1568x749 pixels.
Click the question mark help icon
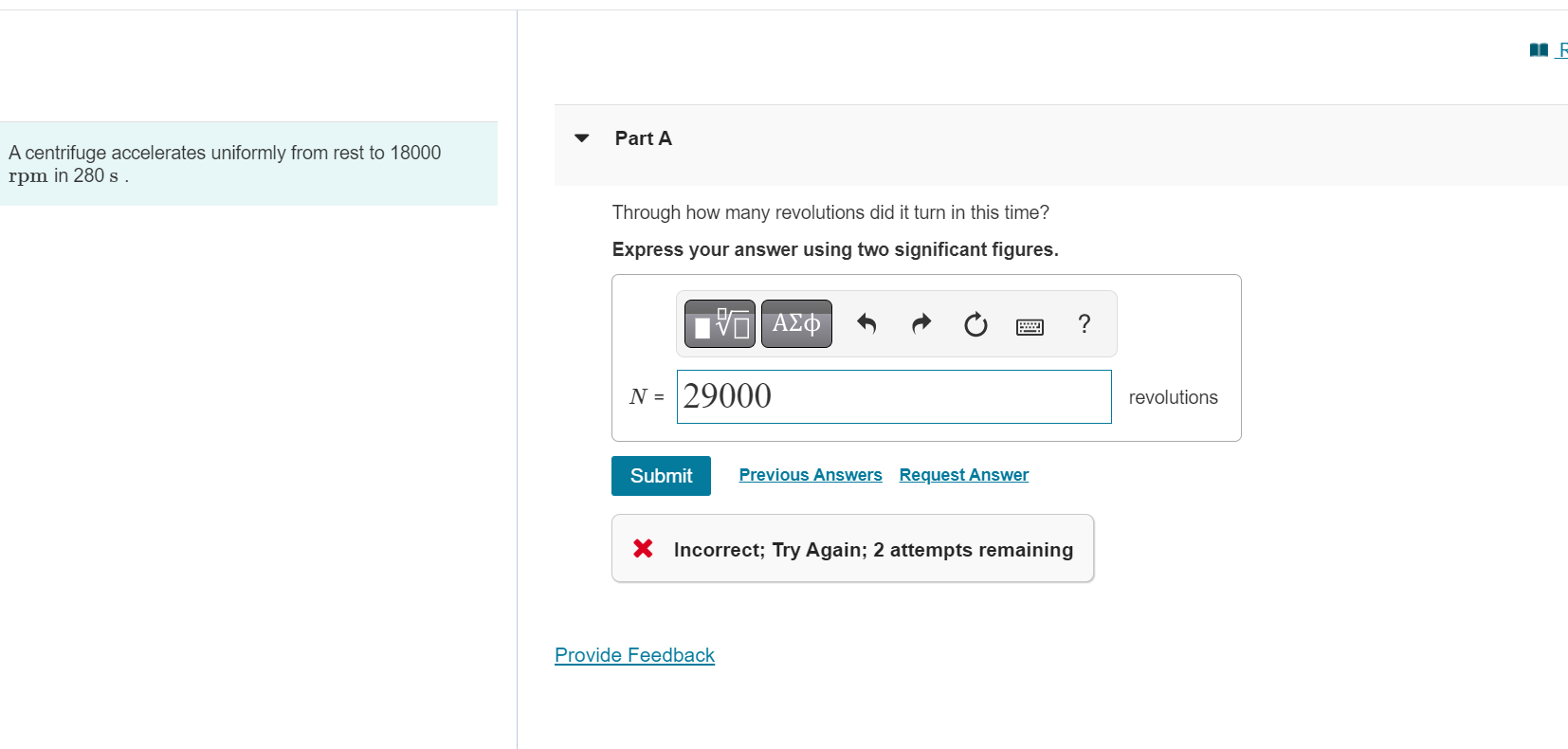coord(1085,324)
